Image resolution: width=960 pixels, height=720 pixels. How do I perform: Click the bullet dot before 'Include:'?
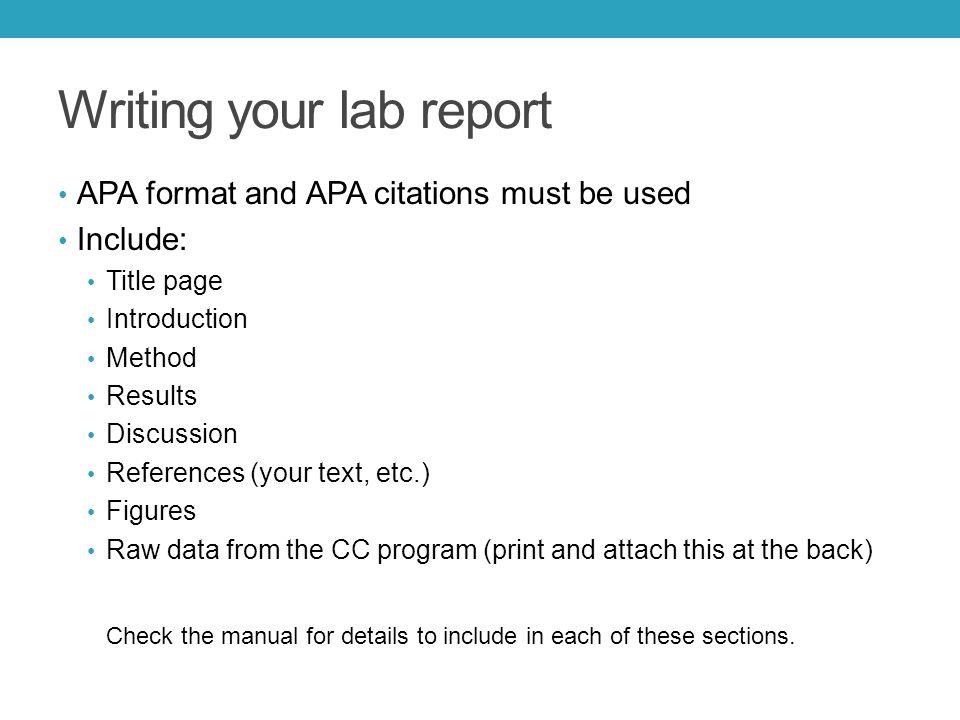point(62,241)
